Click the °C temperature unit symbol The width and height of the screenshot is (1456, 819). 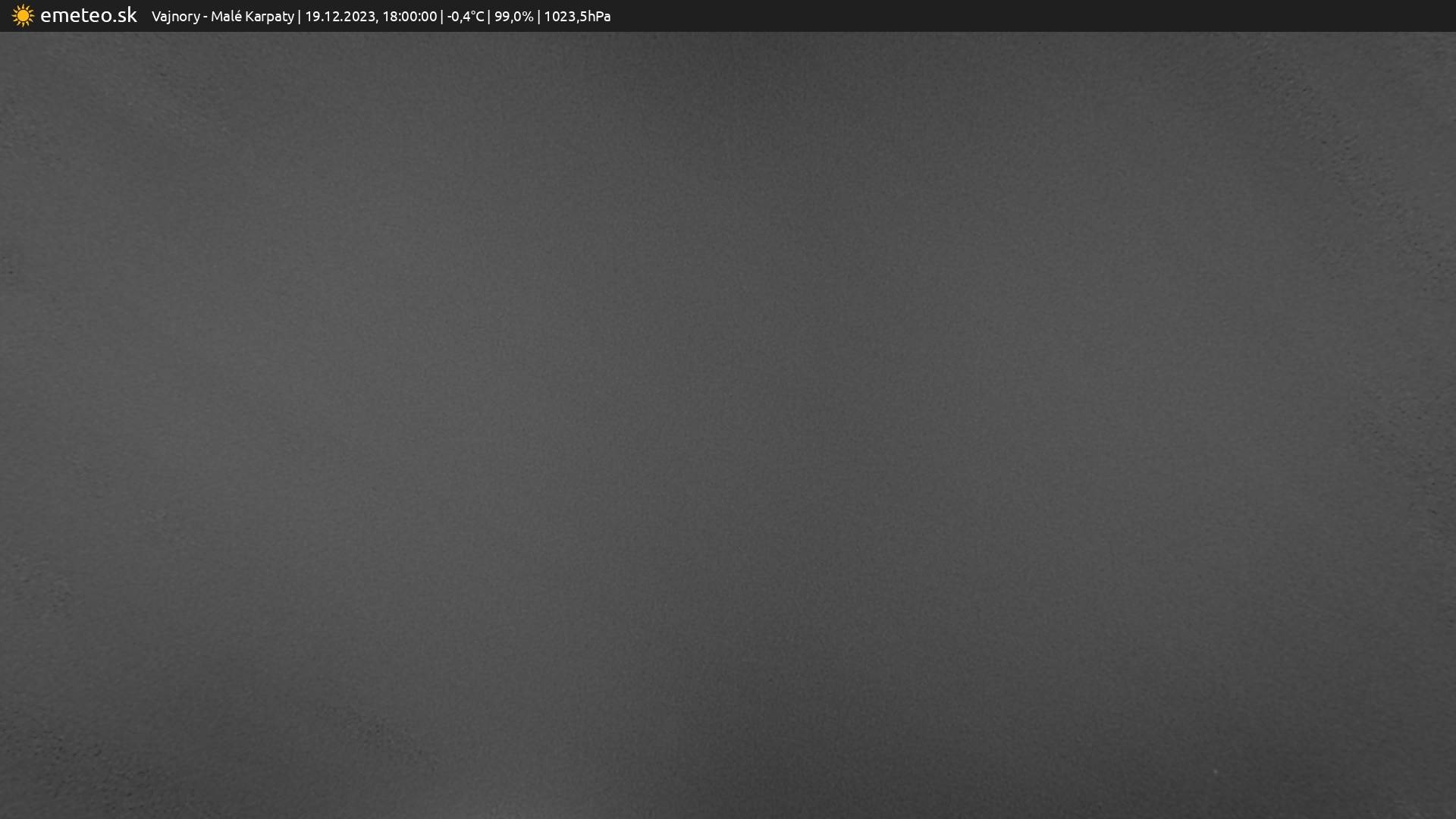point(476,16)
